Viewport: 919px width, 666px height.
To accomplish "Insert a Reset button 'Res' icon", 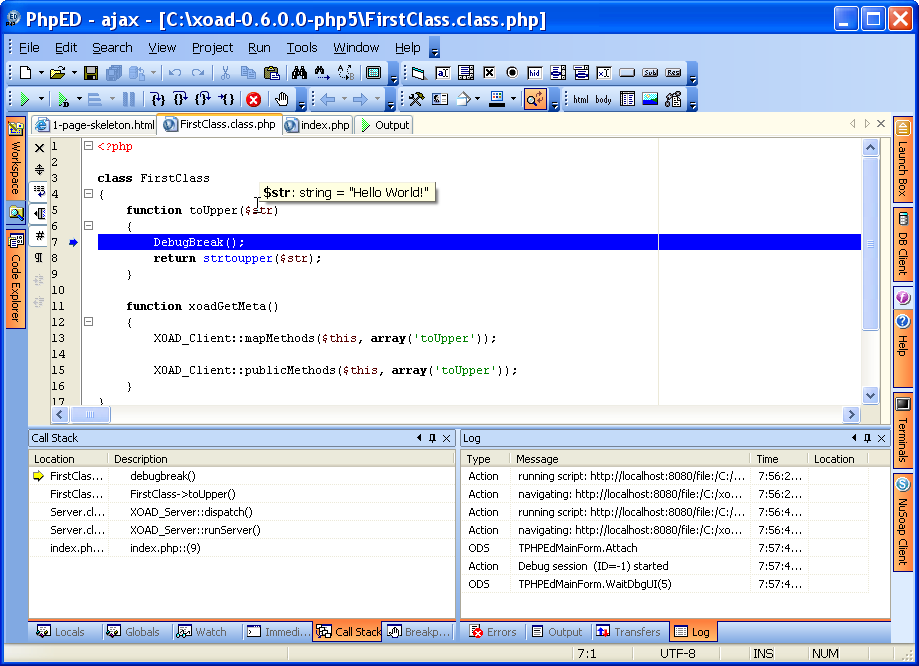I will point(673,73).
